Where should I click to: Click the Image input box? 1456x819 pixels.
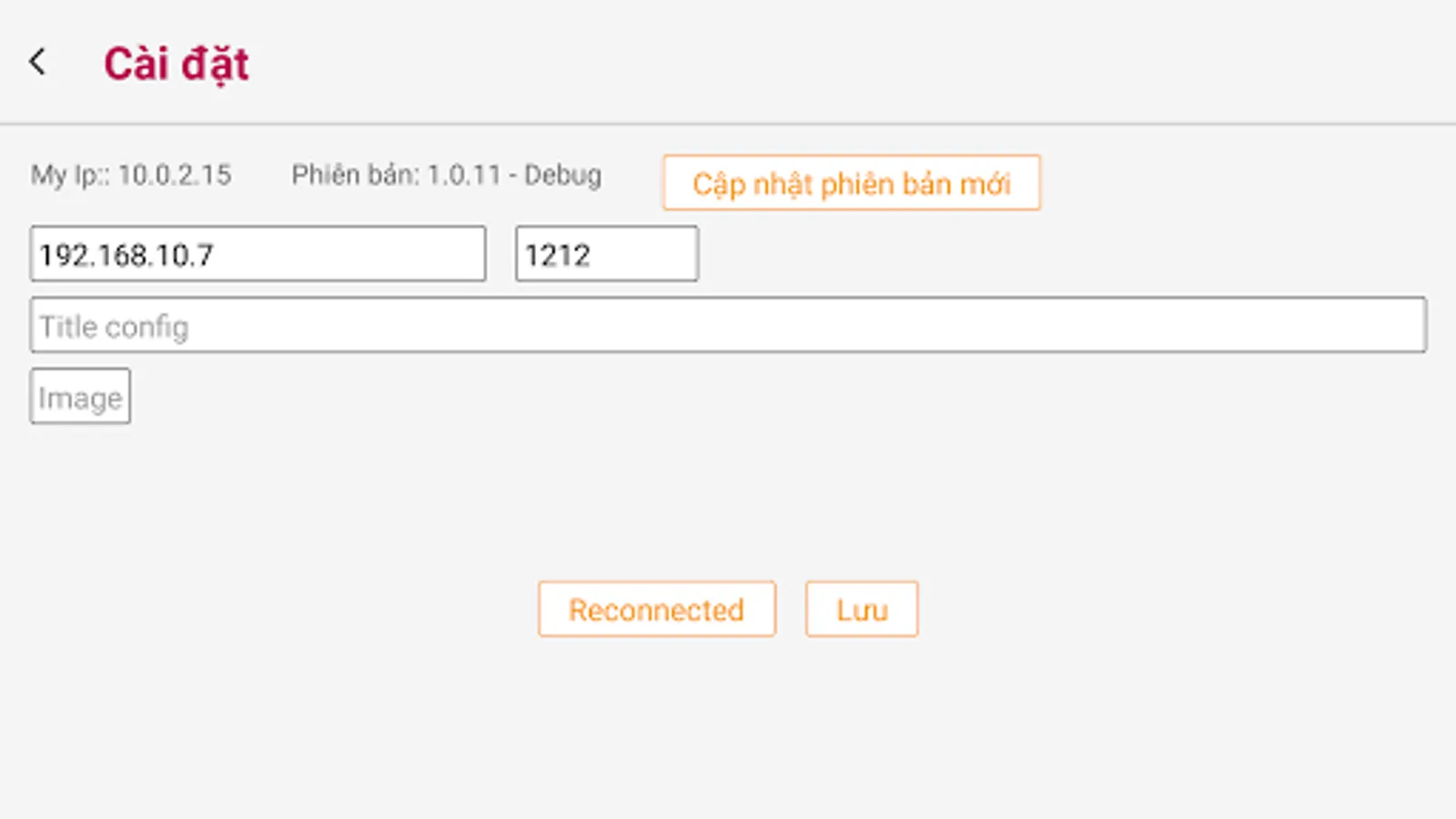click(80, 396)
